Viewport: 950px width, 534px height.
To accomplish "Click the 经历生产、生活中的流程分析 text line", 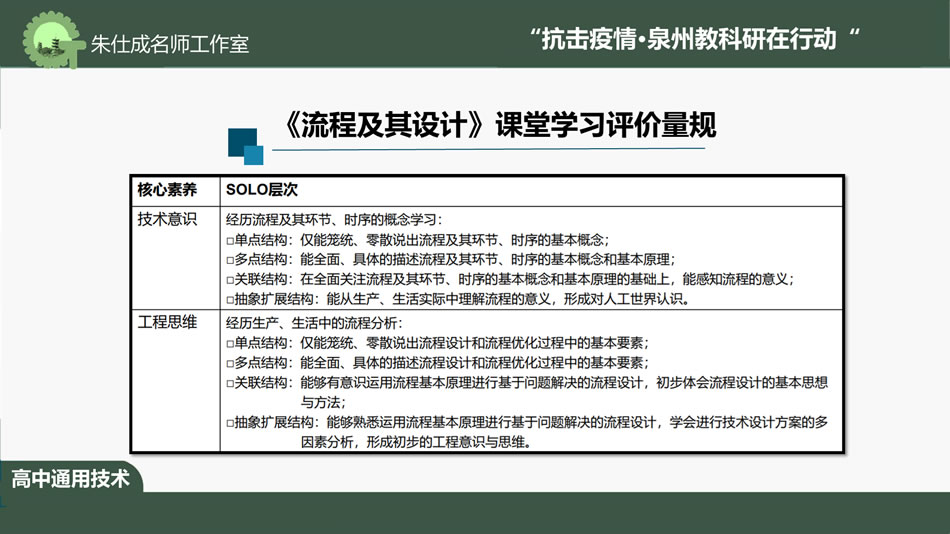I will point(314,322).
